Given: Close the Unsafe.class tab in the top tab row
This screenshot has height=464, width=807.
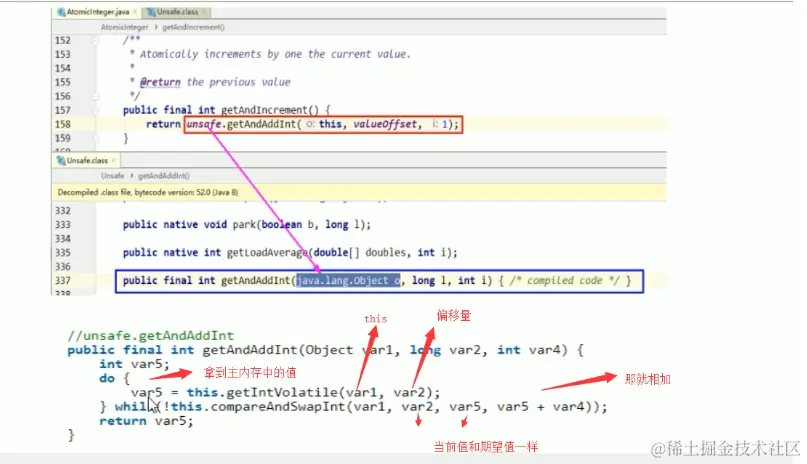Looking at the screenshot, I should (x=204, y=12).
